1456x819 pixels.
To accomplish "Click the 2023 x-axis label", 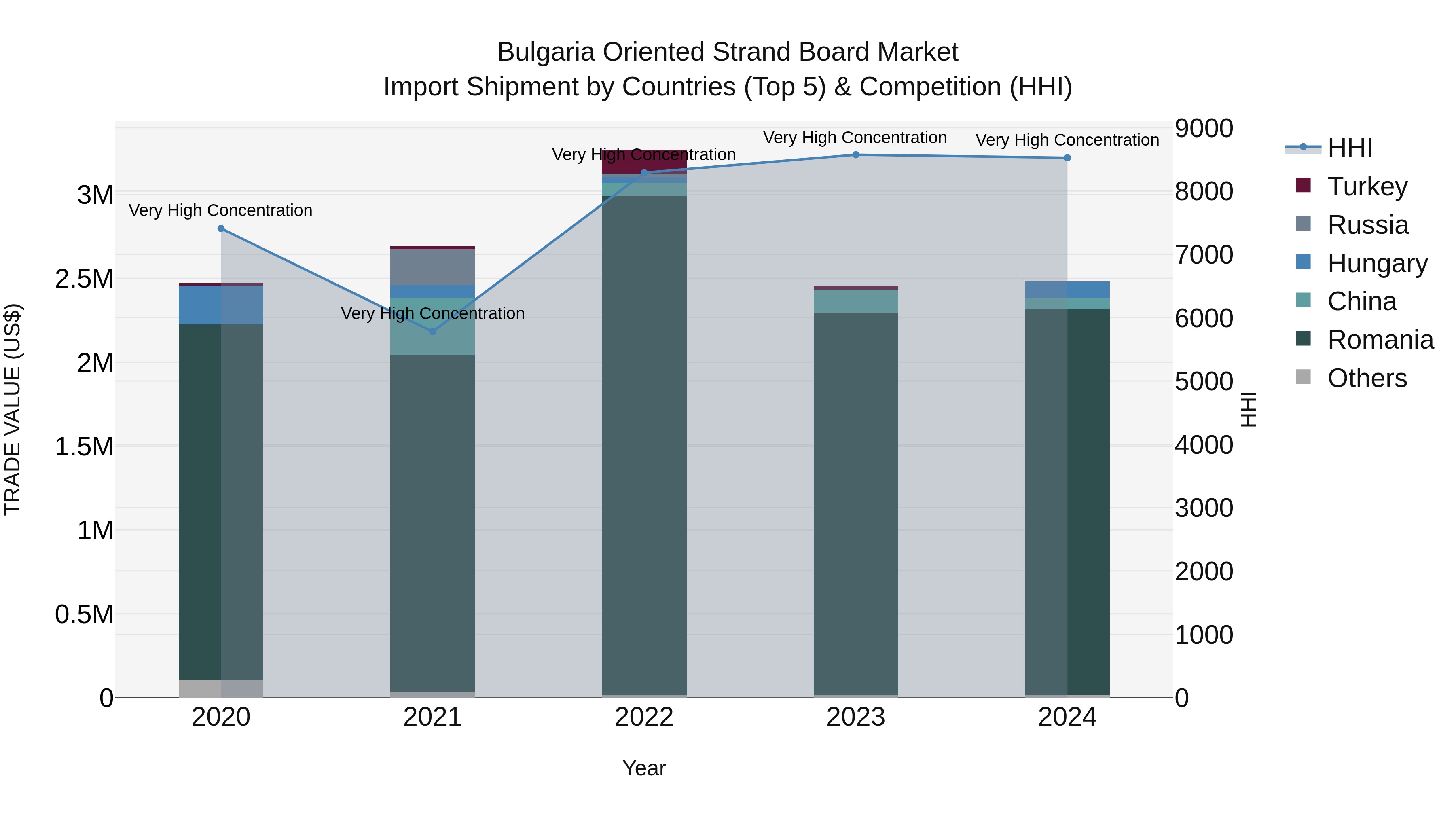I will click(x=856, y=717).
